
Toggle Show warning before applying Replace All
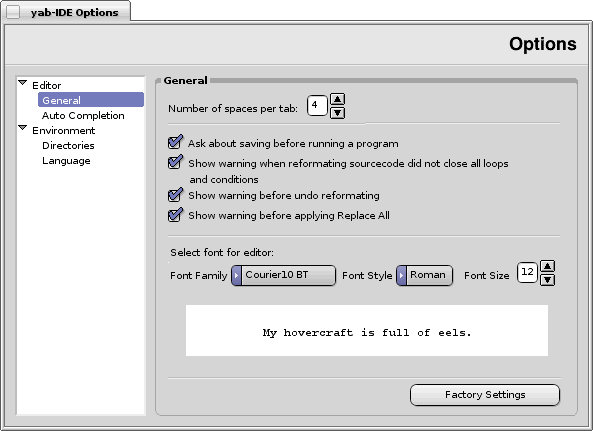[175, 214]
